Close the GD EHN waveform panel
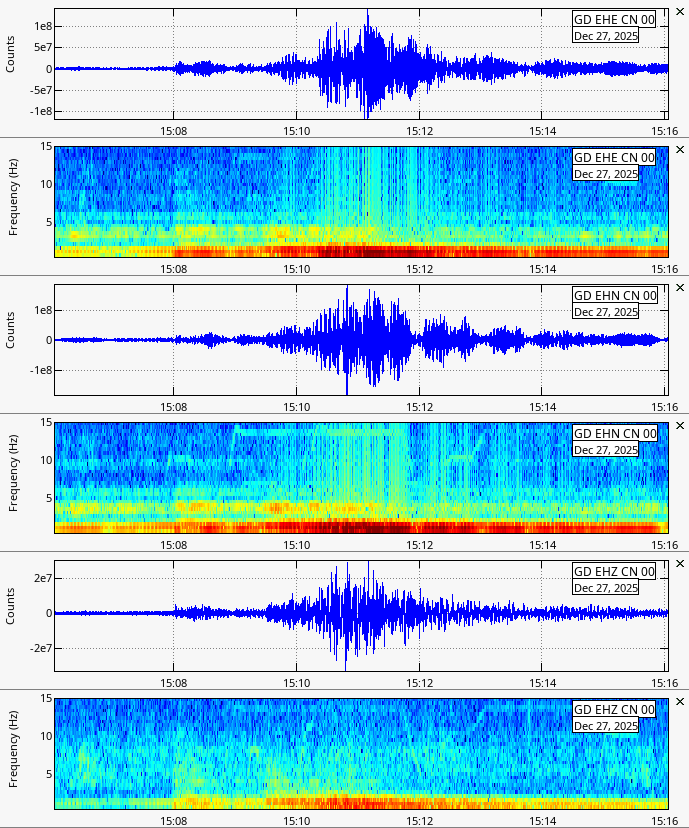 680,287
